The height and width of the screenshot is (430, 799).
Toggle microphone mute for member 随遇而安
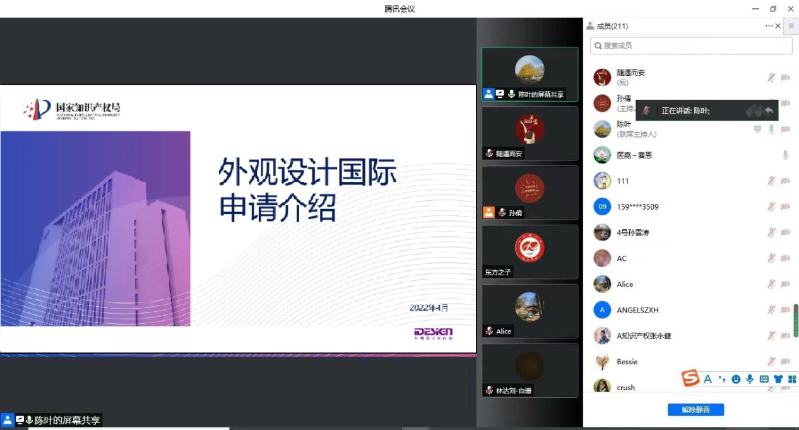[771, 78]
